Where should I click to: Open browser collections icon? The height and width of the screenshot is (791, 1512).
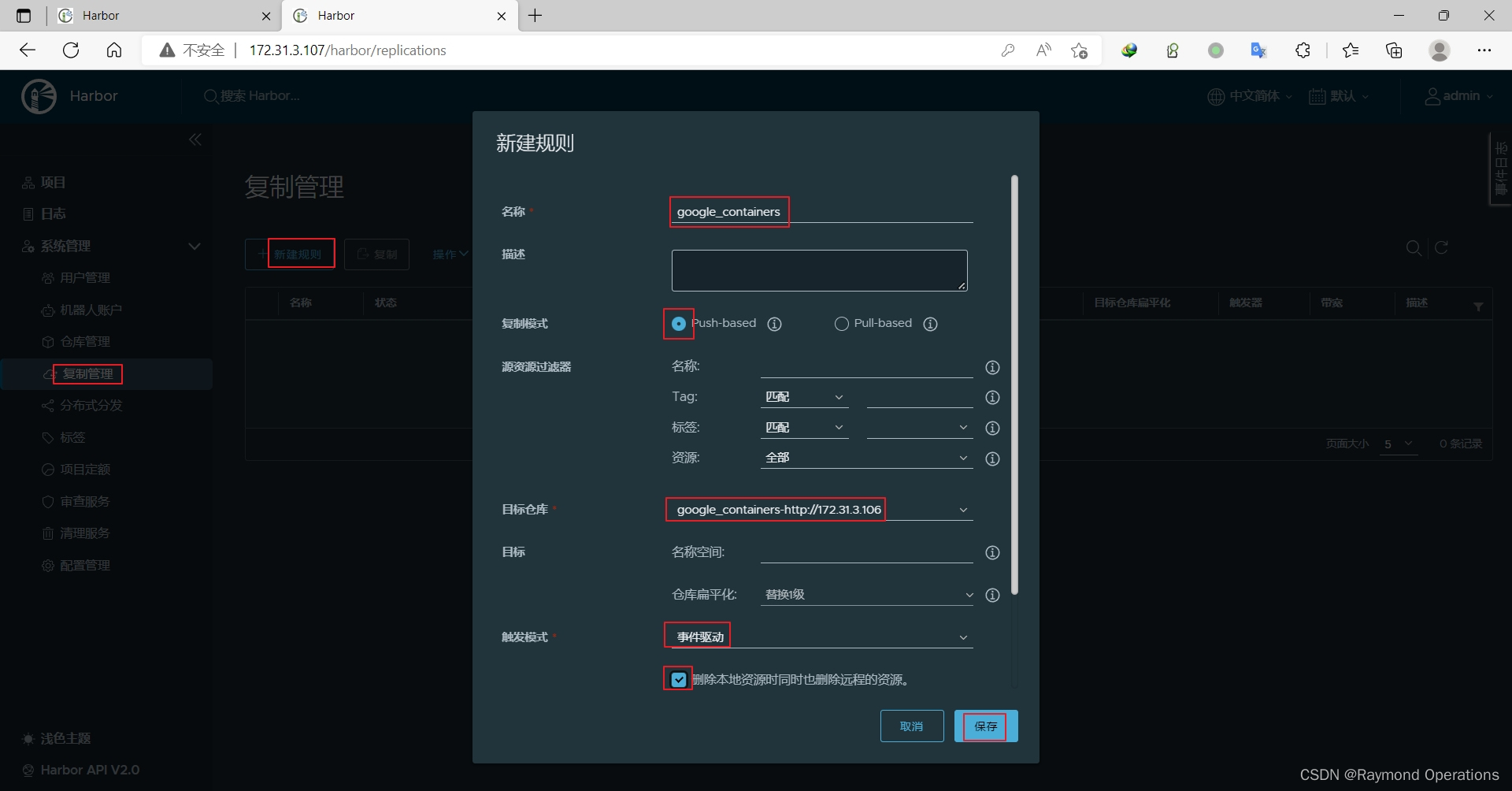(x=1394, y=50)
